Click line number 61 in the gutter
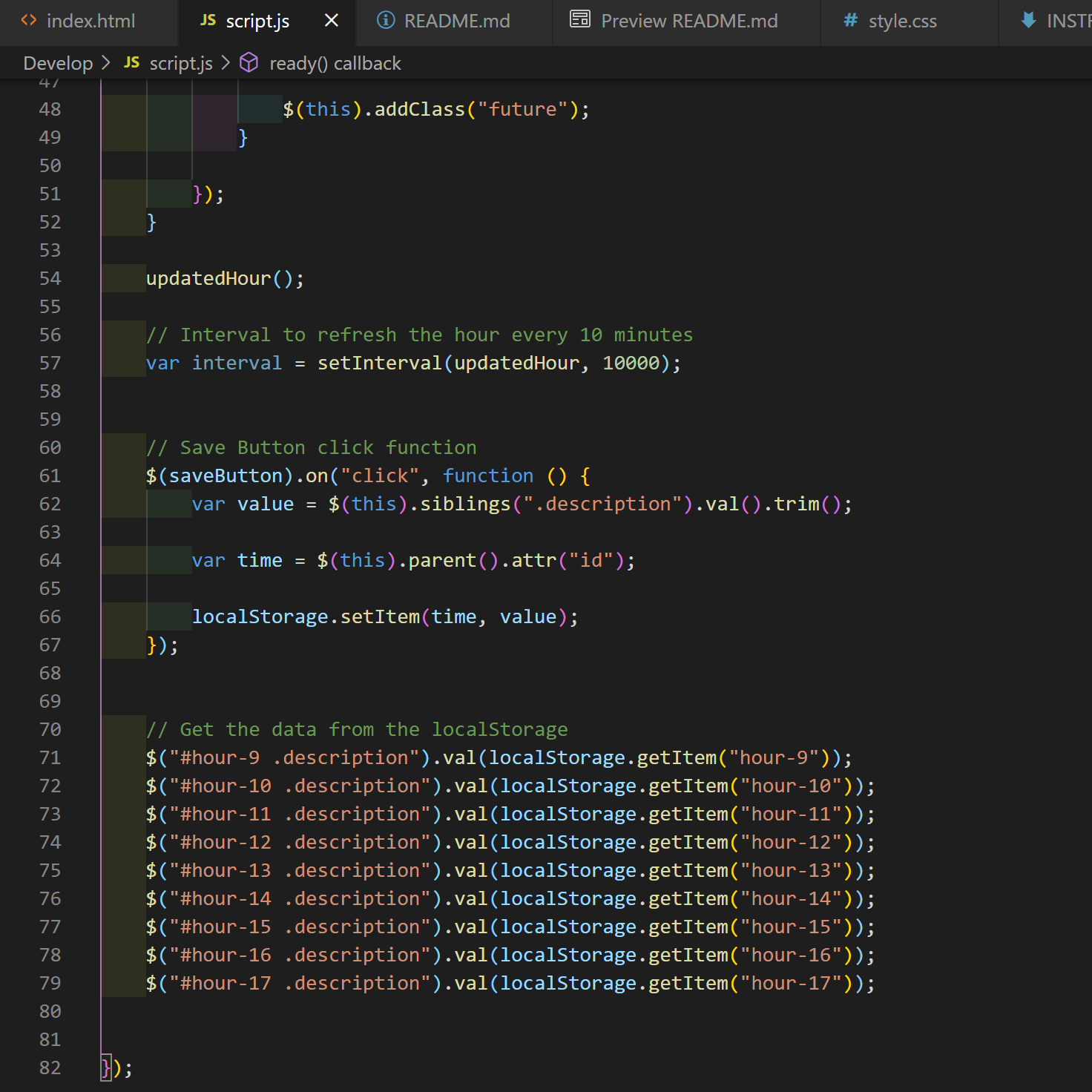Viewport: 1092px width, 1092px height. tap(50, 476)
